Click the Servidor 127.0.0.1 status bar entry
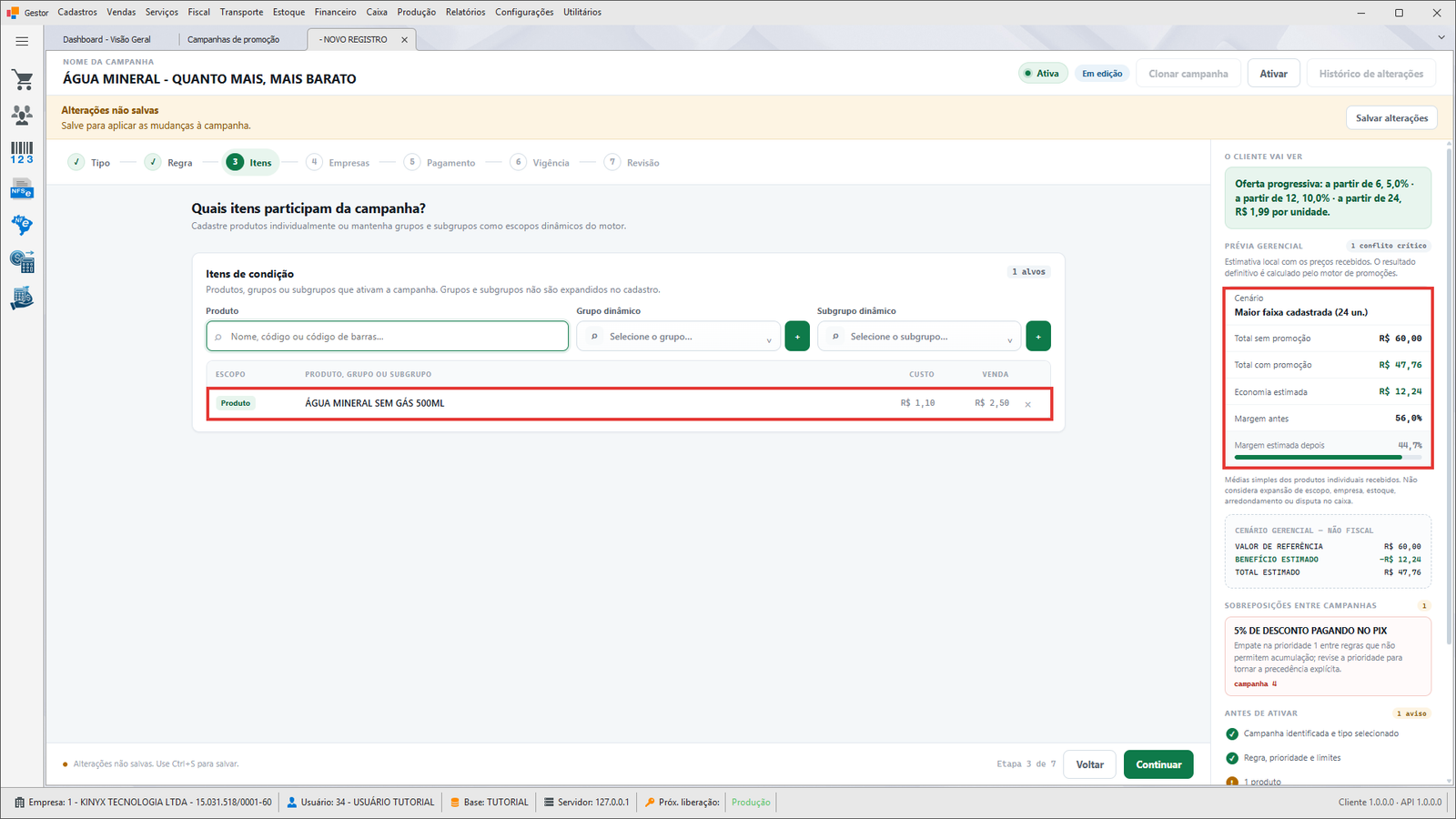This screenshot has width=1456, height=819. 586,803
